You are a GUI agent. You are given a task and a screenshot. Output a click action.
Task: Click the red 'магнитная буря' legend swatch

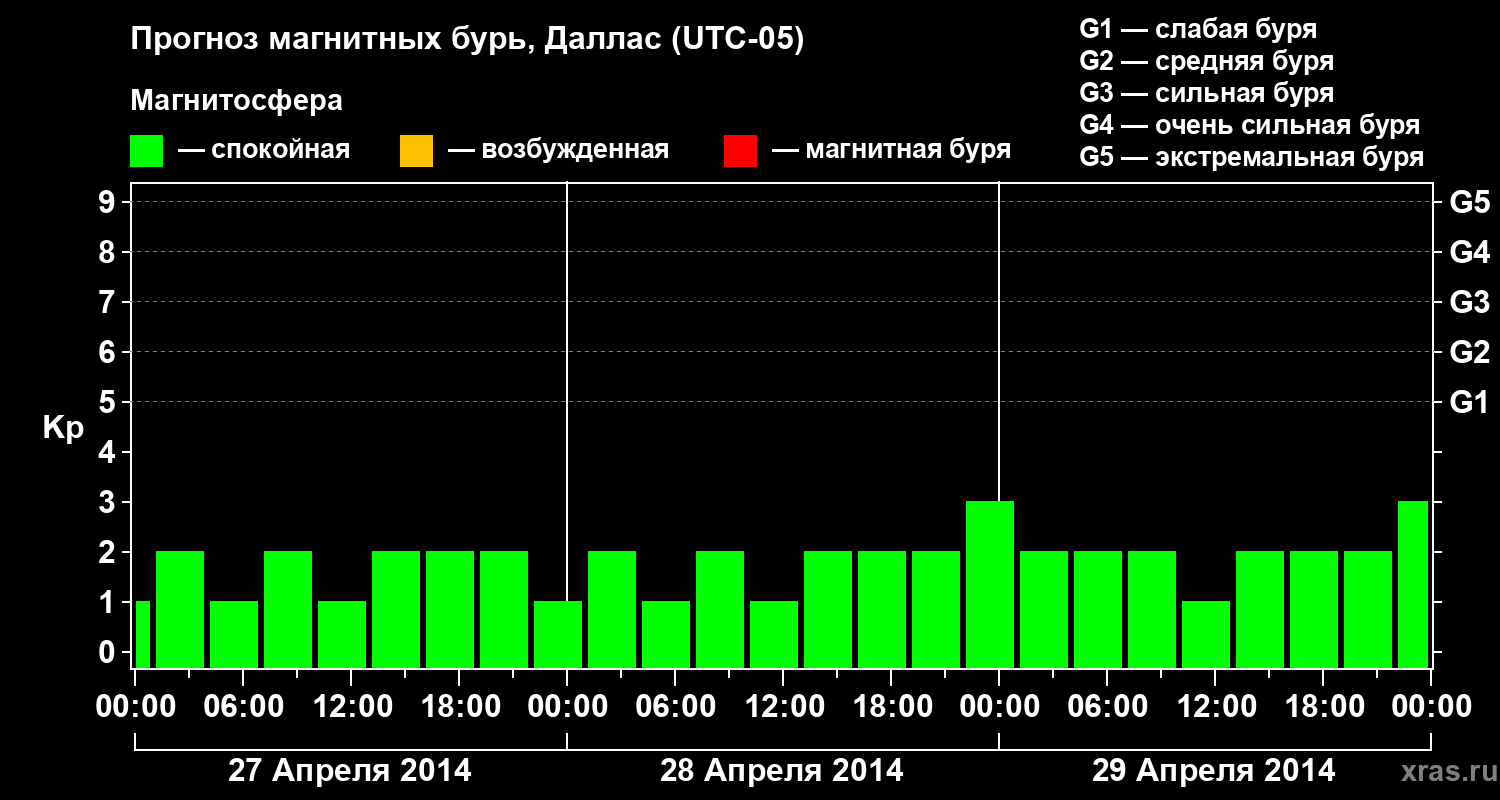740,151
